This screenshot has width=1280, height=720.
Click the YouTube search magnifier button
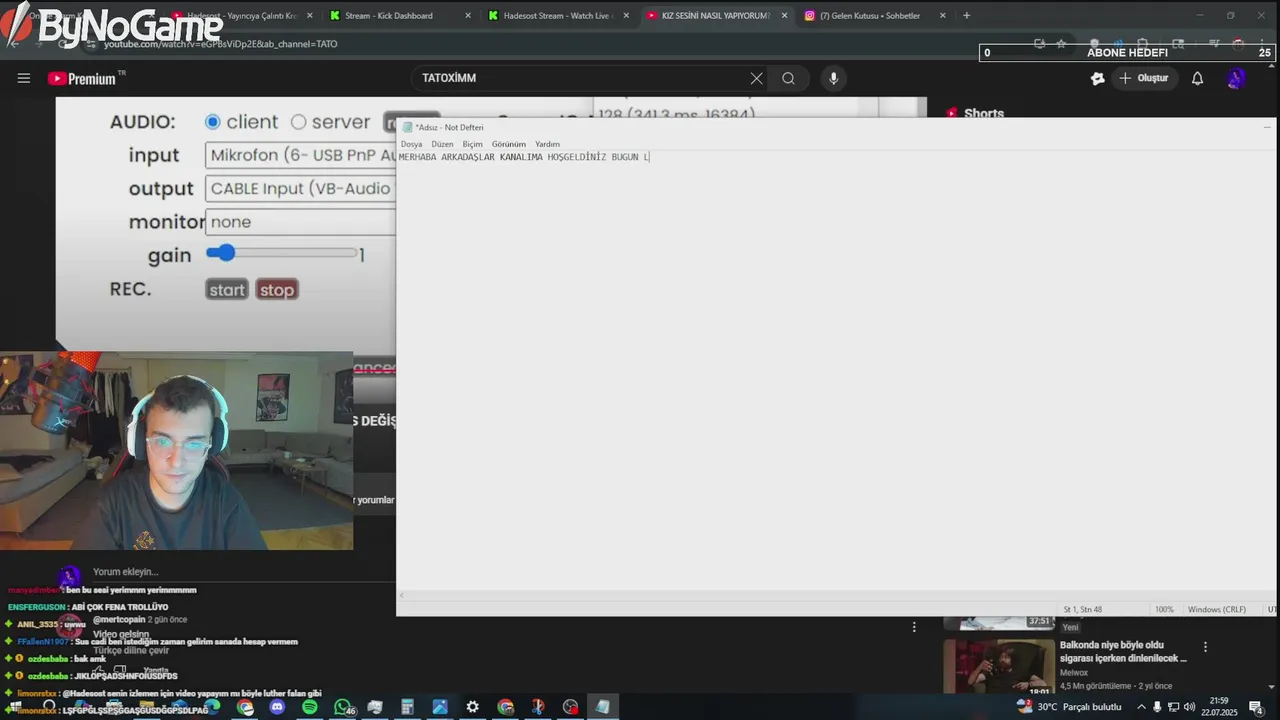point(788,78)
